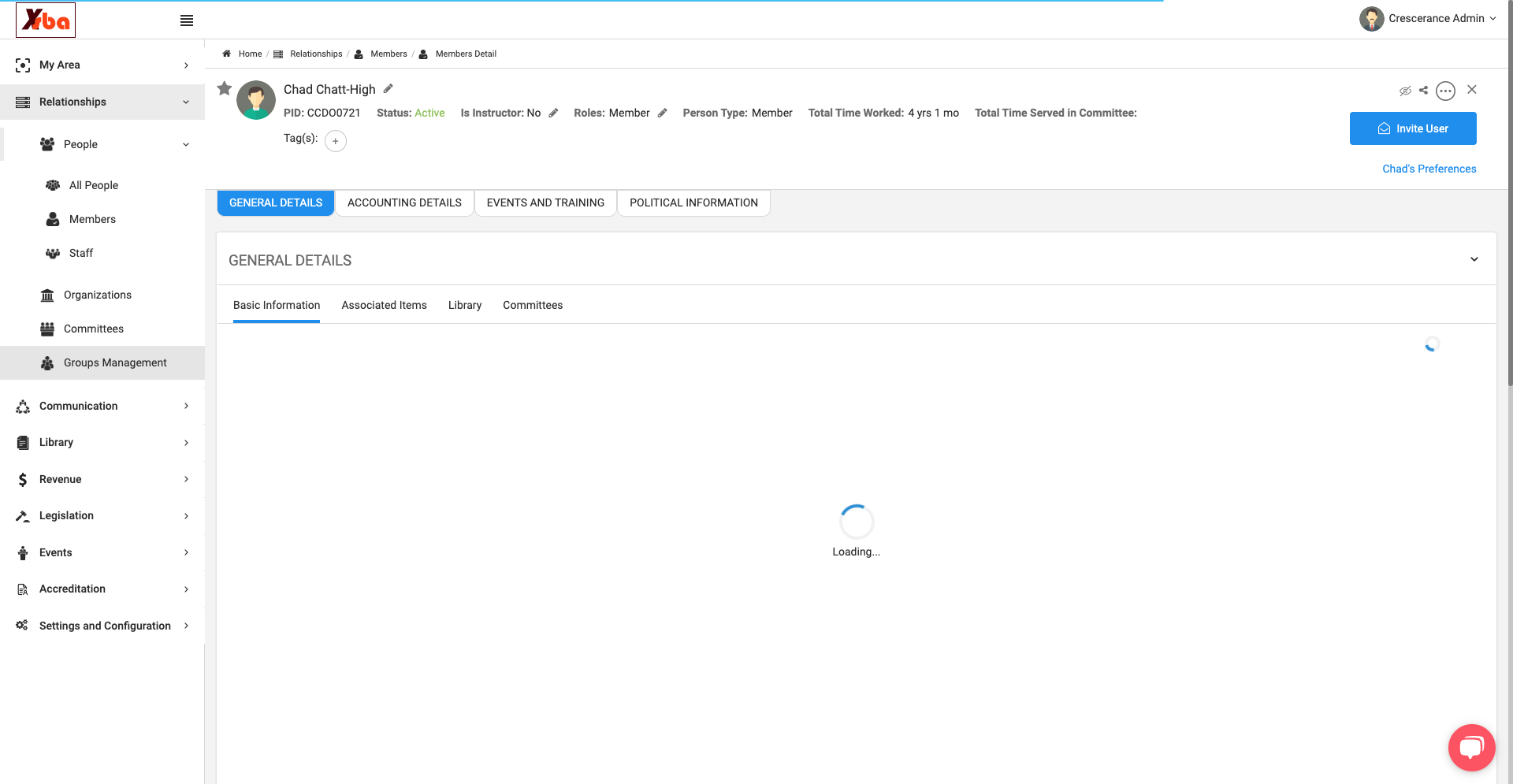Open the more options ellipsis icon
Viewport: 1513px width, 784px height.
pyautogui.click(x=1445, y=91)
